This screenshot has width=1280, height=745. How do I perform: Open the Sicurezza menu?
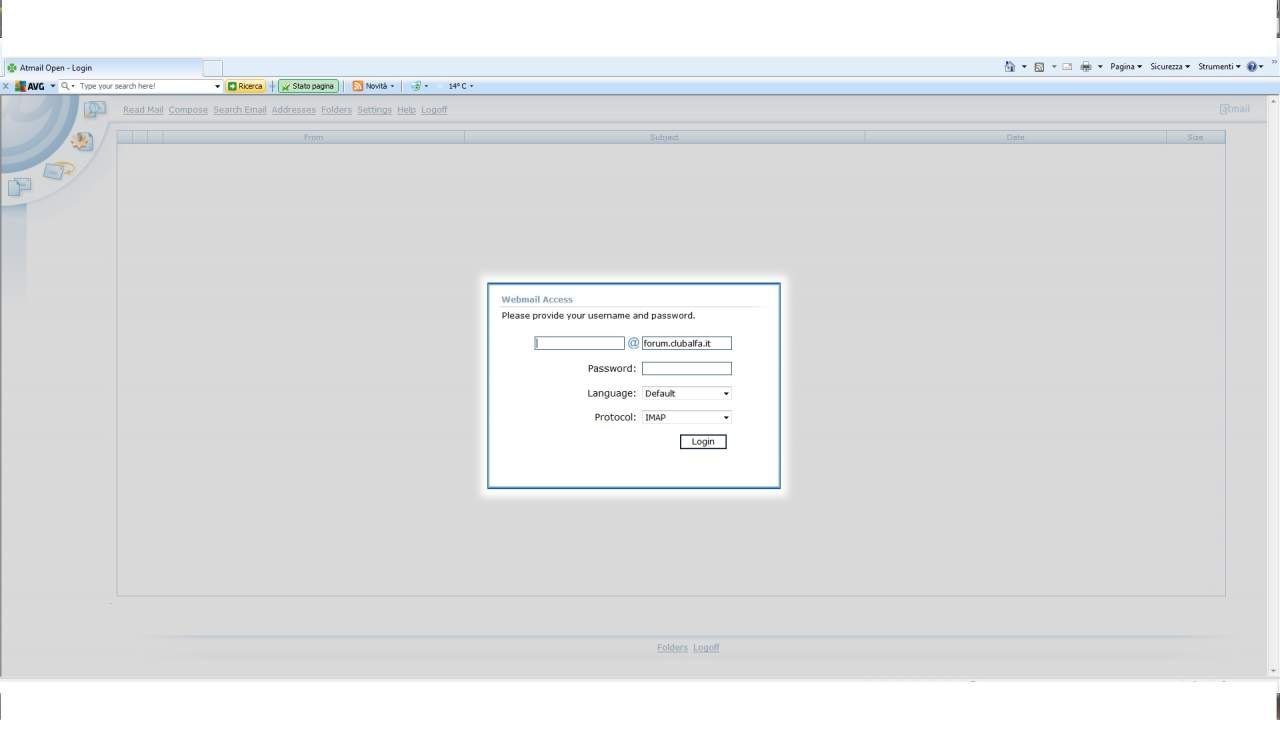(x=1169, y=67)
